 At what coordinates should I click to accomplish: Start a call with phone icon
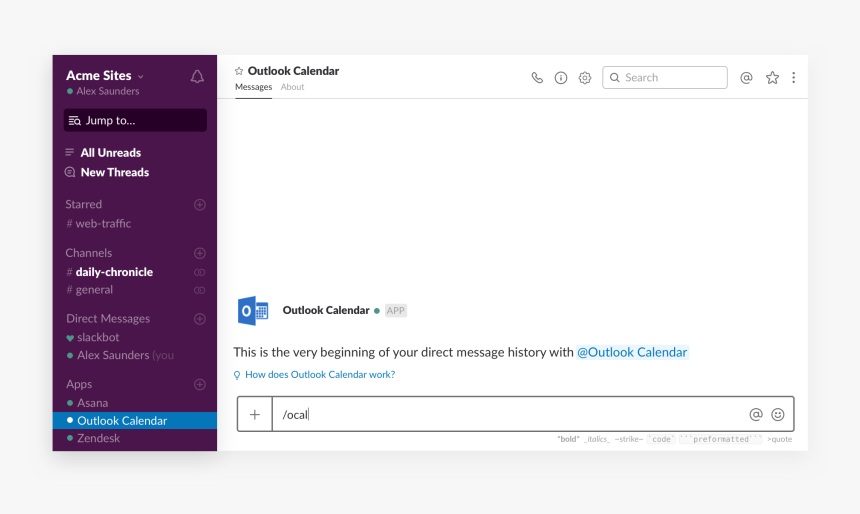(537, 78)
